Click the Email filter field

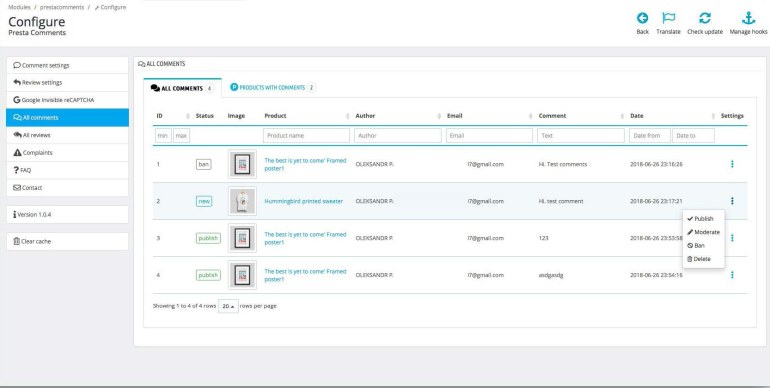pos(490,136)
